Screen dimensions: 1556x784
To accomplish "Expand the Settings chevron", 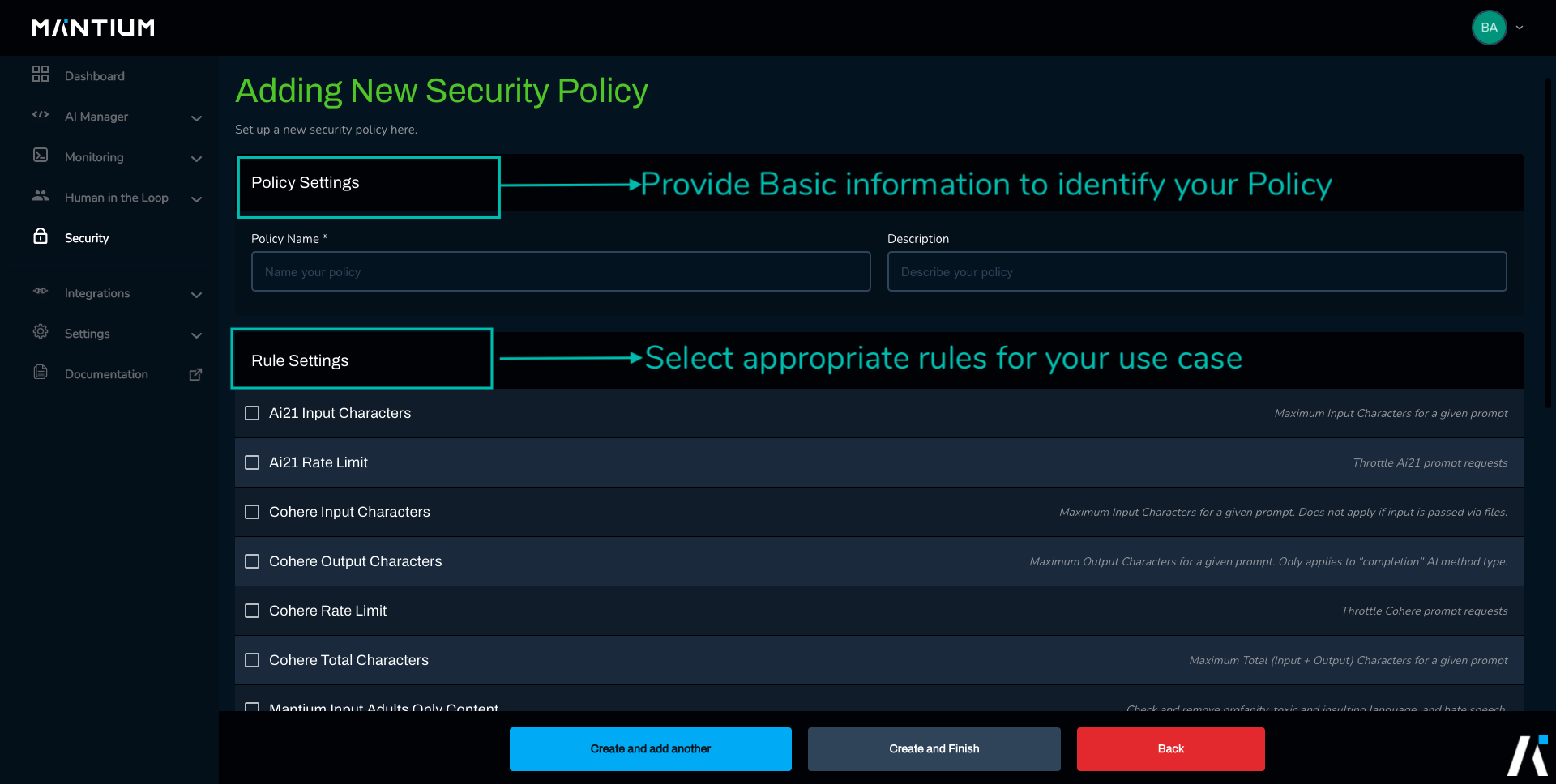I will pos(196,335).
